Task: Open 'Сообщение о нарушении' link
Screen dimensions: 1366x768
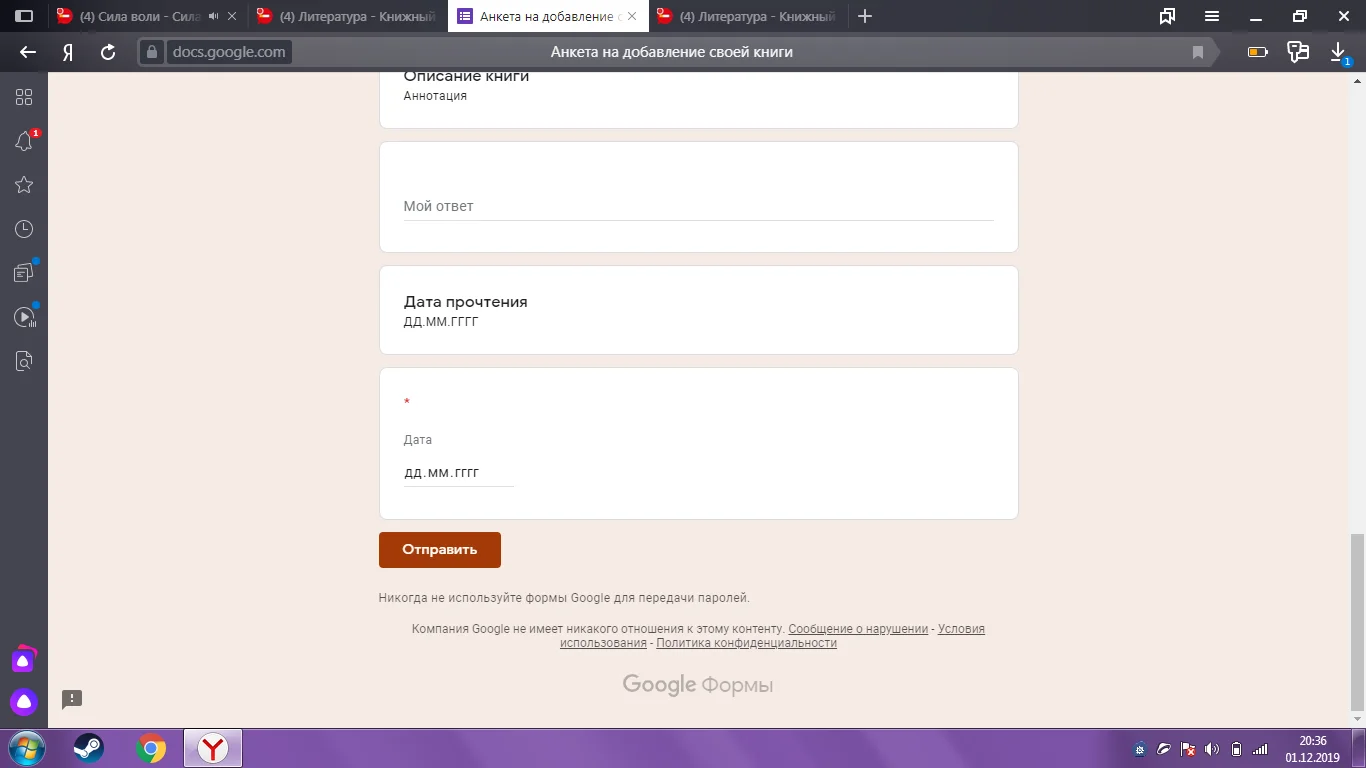Action: (x=858, y=629)
